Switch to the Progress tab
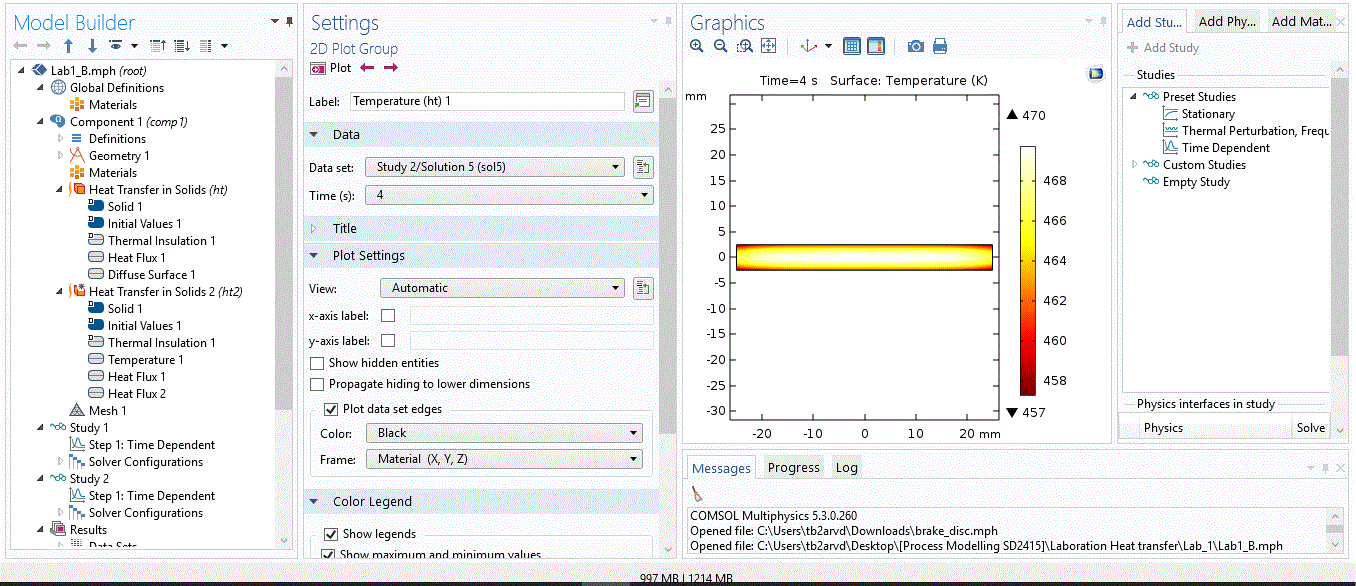1356x586 pixels. click(793, 467)
